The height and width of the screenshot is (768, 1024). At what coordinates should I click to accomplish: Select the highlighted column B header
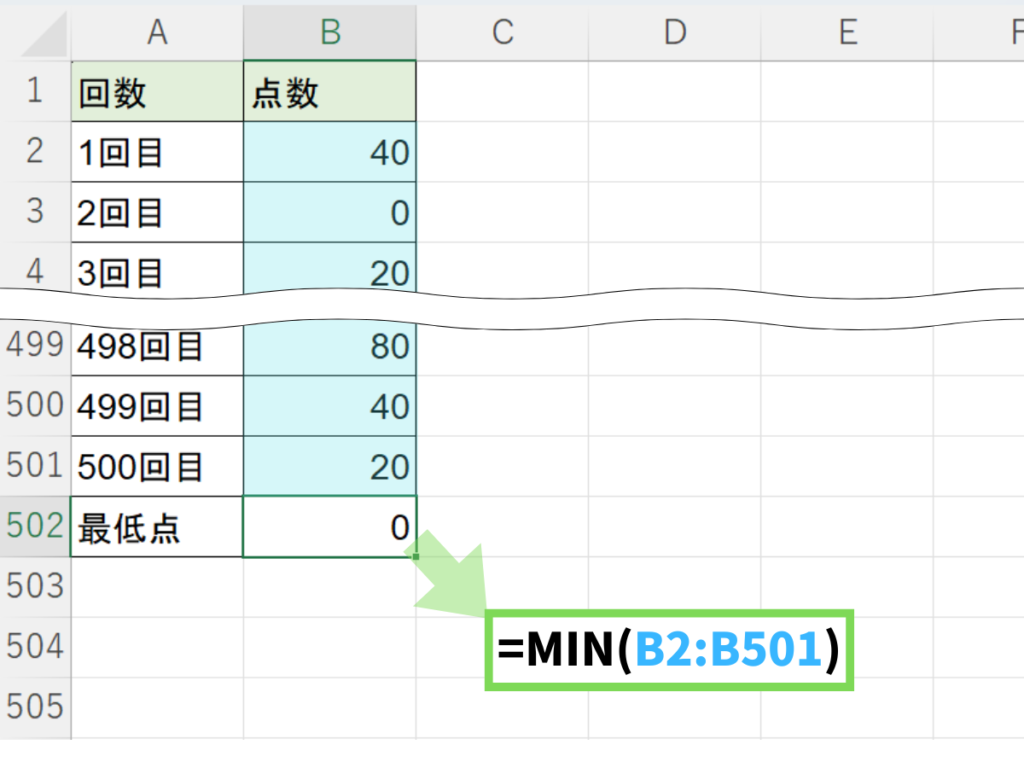pos(330,32)
